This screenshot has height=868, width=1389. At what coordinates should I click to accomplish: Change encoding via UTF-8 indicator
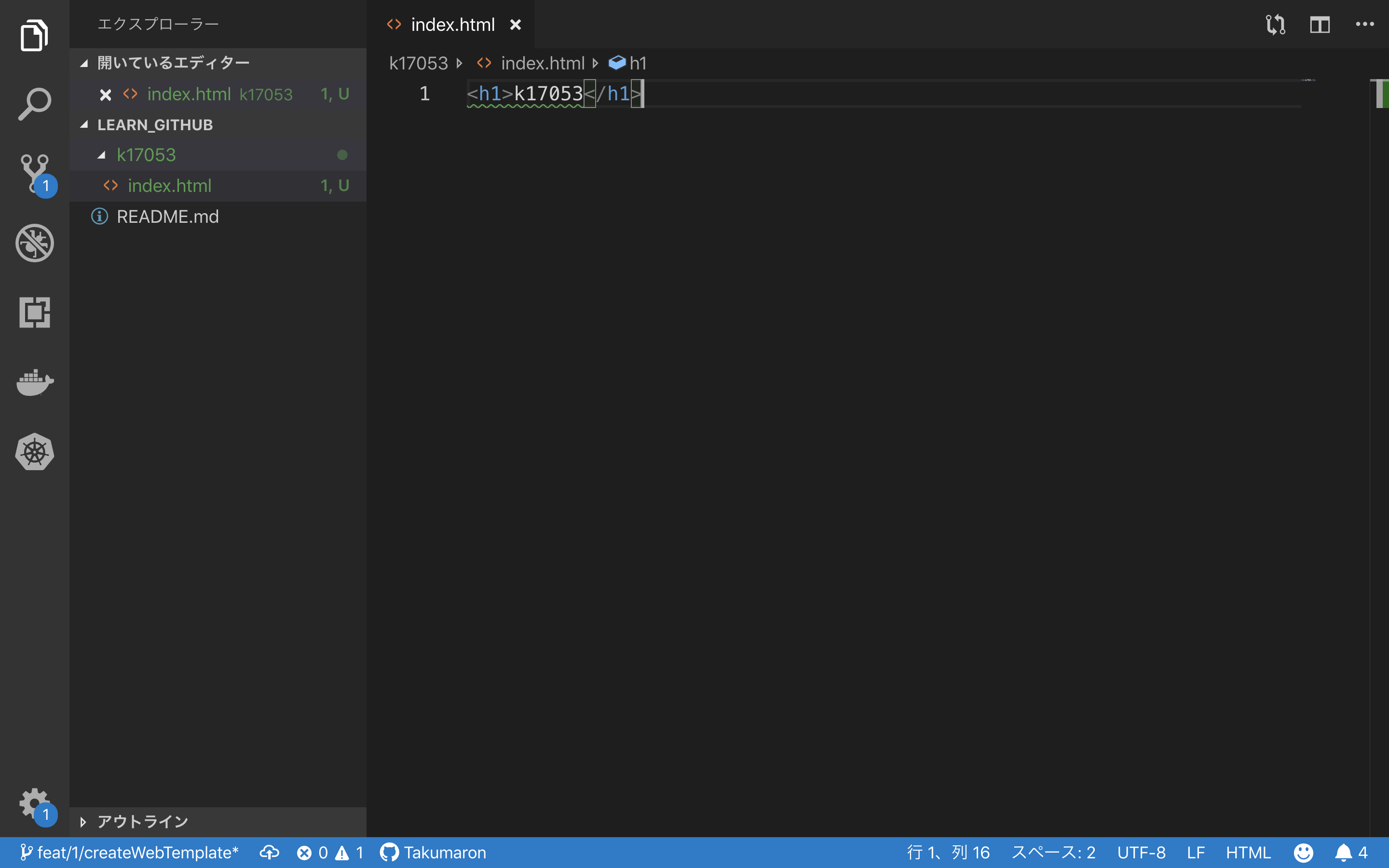point(1141,853)
